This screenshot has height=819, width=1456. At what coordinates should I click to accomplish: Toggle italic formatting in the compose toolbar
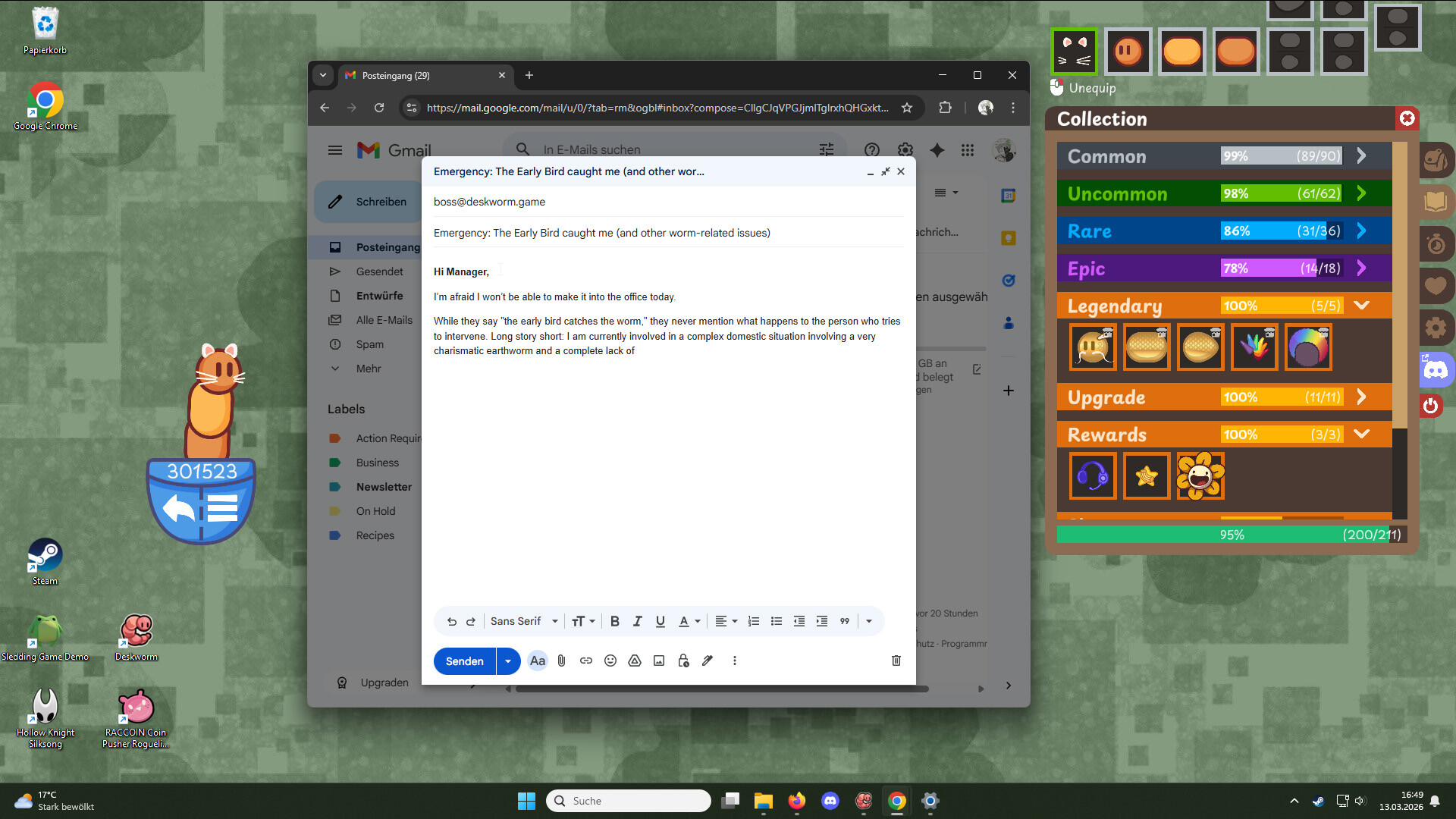point(637,620)
